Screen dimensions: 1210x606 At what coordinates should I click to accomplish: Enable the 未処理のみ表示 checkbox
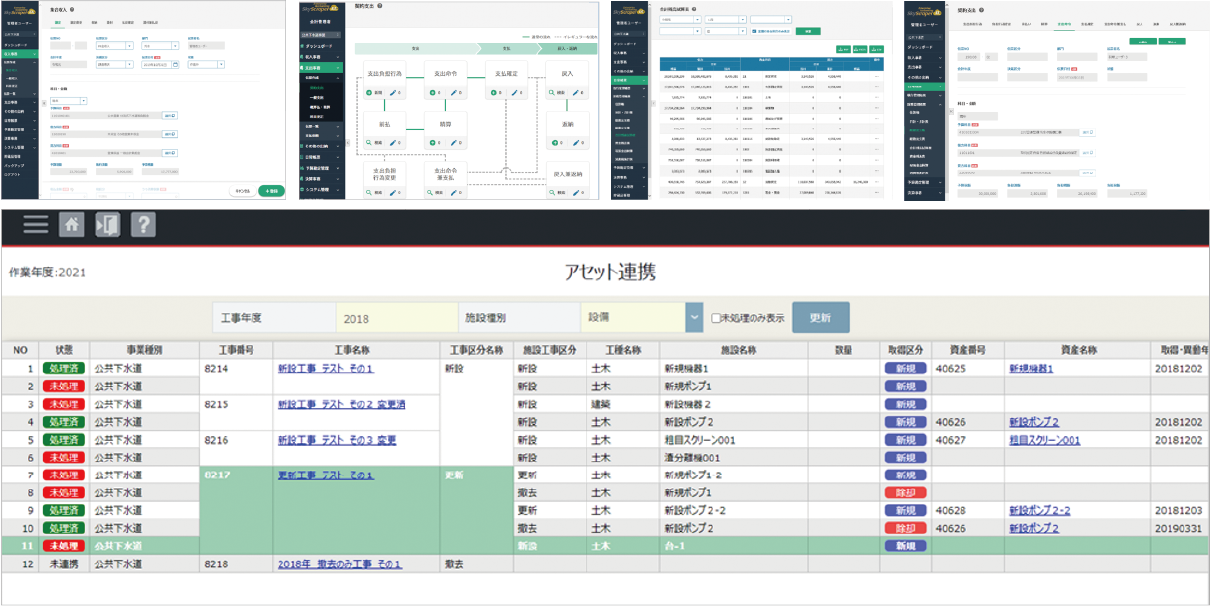pos(716,318)
